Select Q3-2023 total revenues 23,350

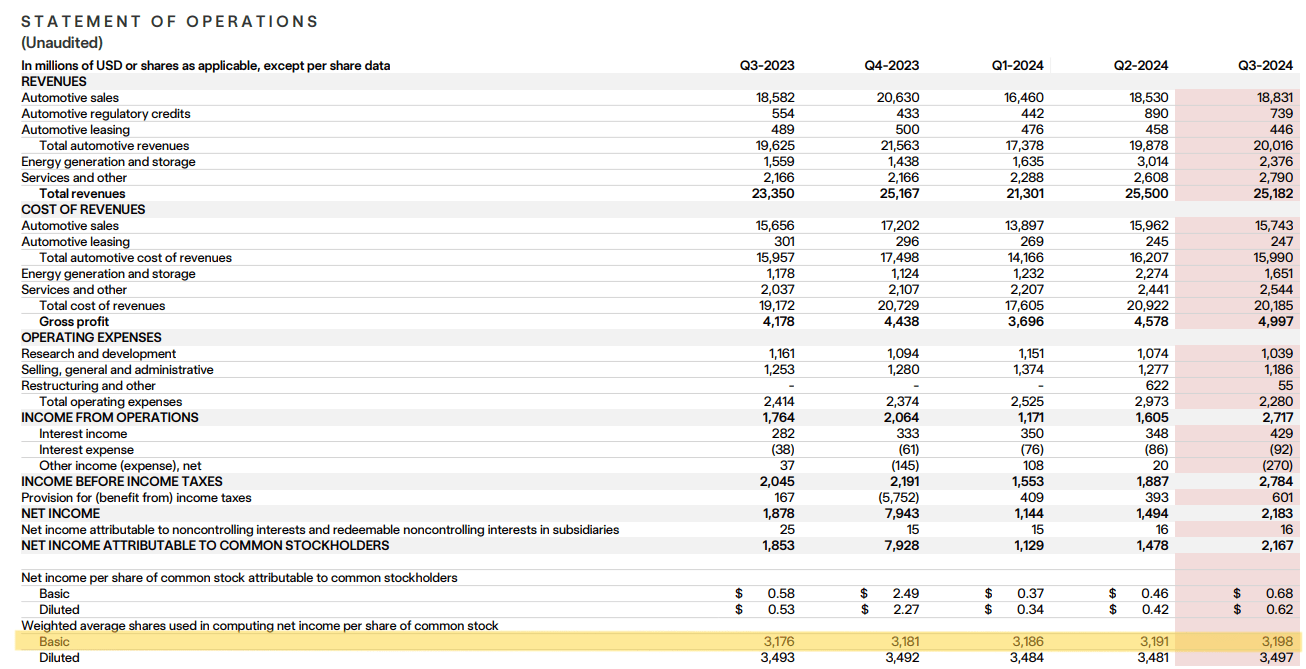click(x=774, y=194)
